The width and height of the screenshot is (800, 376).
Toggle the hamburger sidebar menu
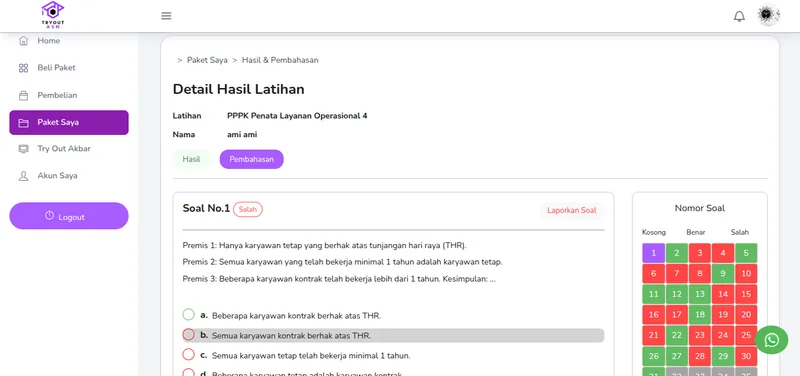(166, 16)
